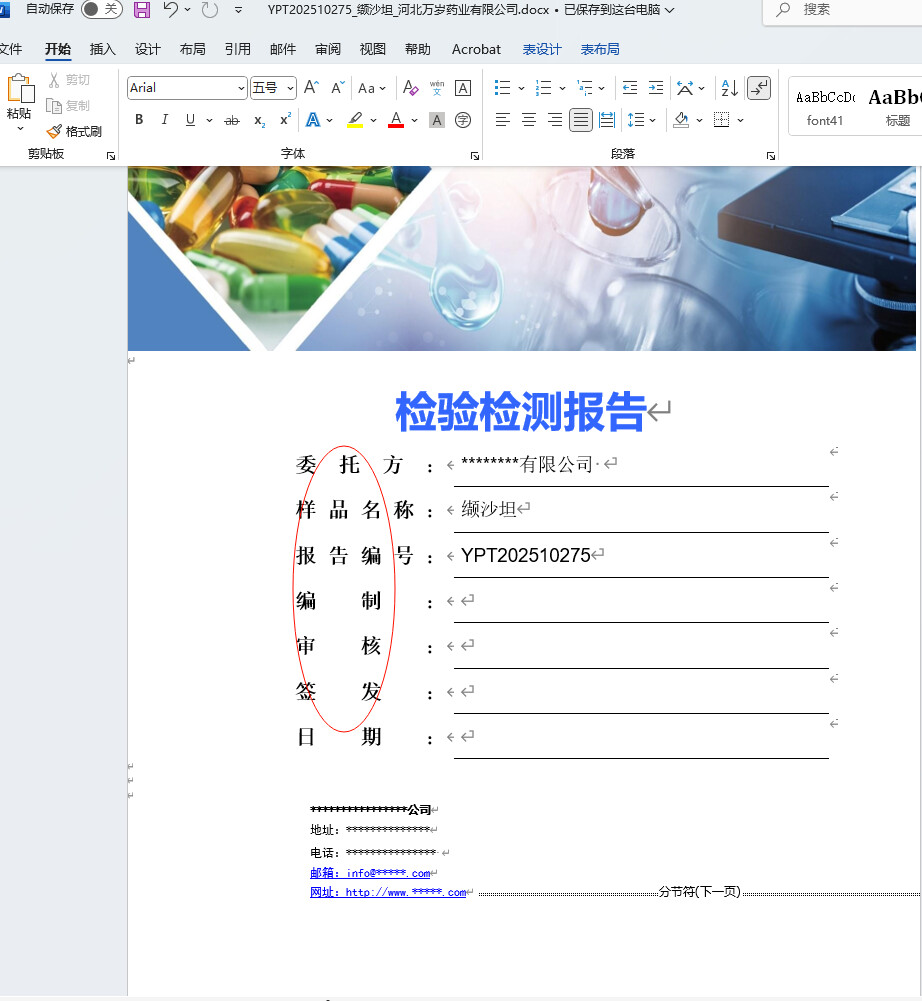Toggle AutoSave (自动保存) switch
This screenshot has height=1001, width=922.
click(102, 9)
